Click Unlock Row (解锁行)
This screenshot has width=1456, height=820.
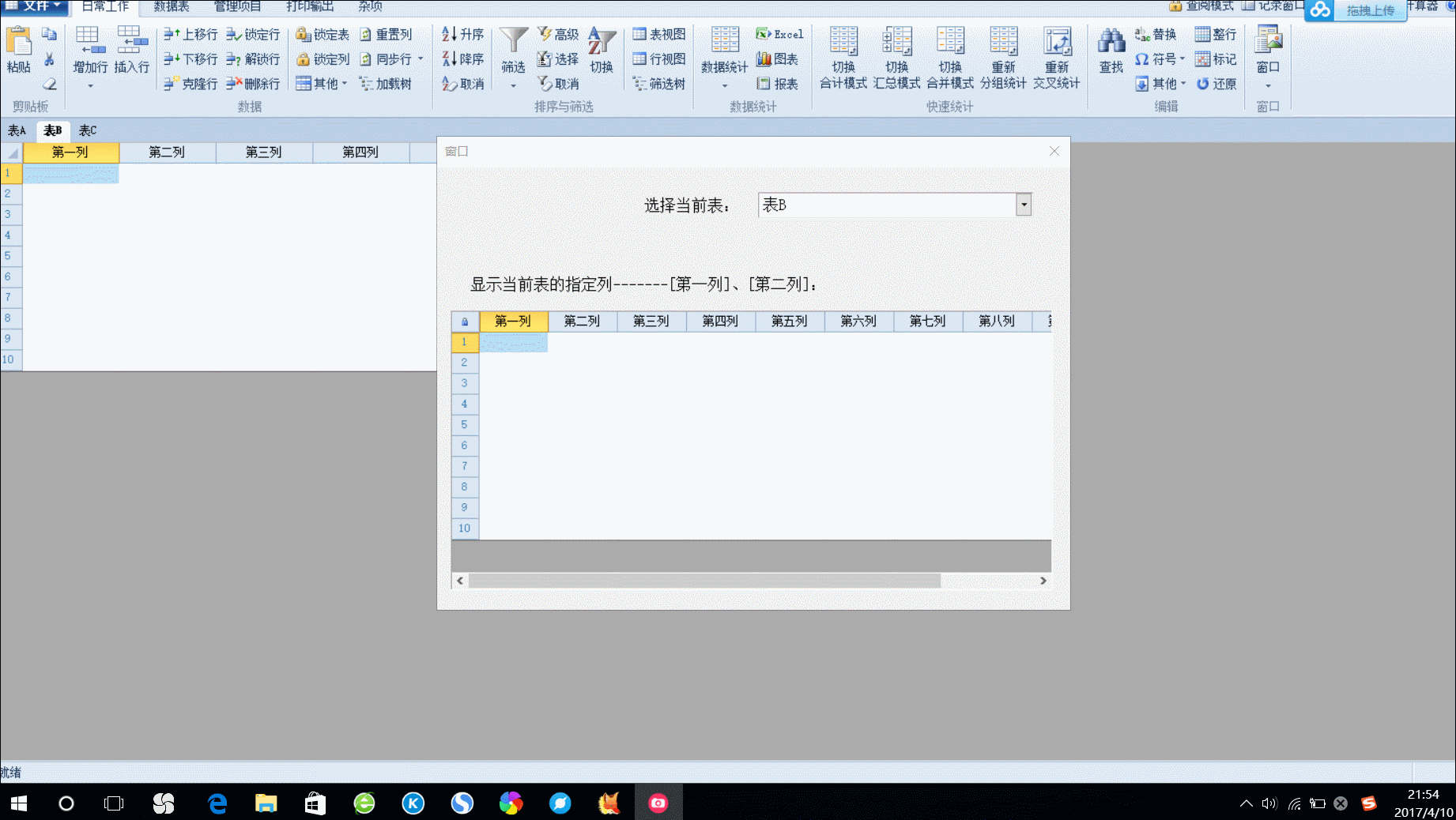[x=253, y=58]
